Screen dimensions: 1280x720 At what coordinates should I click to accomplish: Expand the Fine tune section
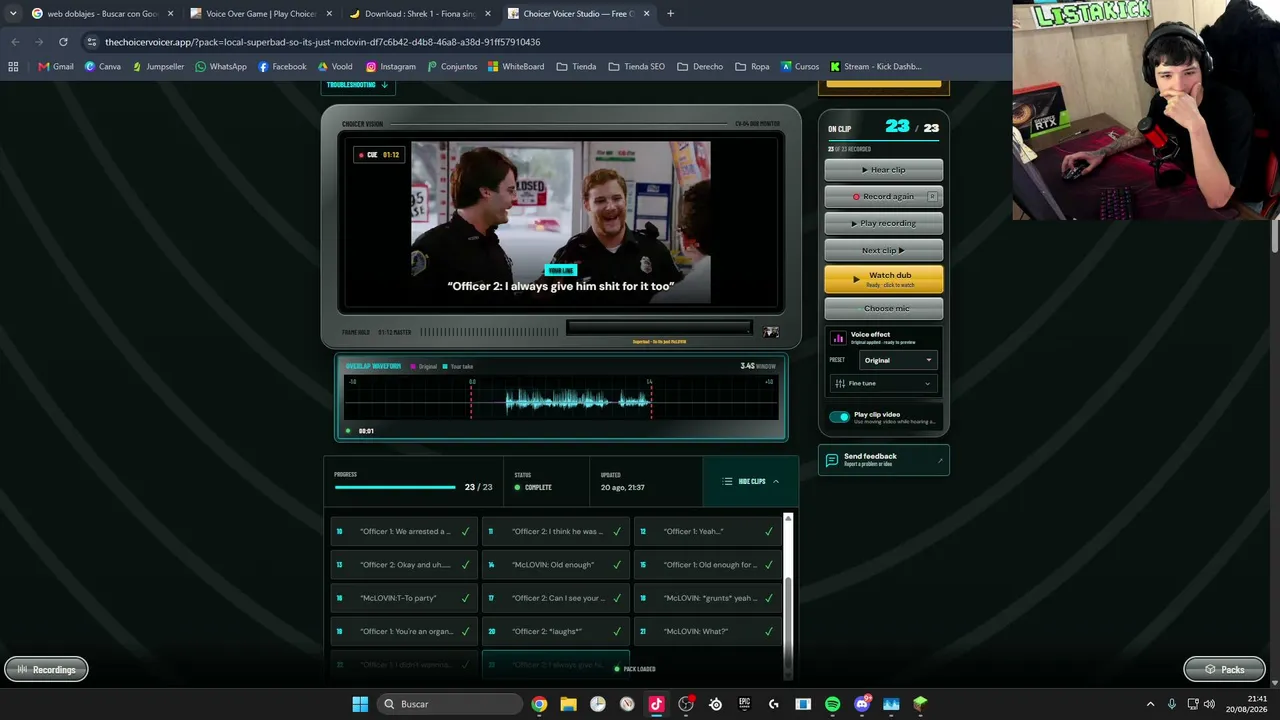[883, 383]
